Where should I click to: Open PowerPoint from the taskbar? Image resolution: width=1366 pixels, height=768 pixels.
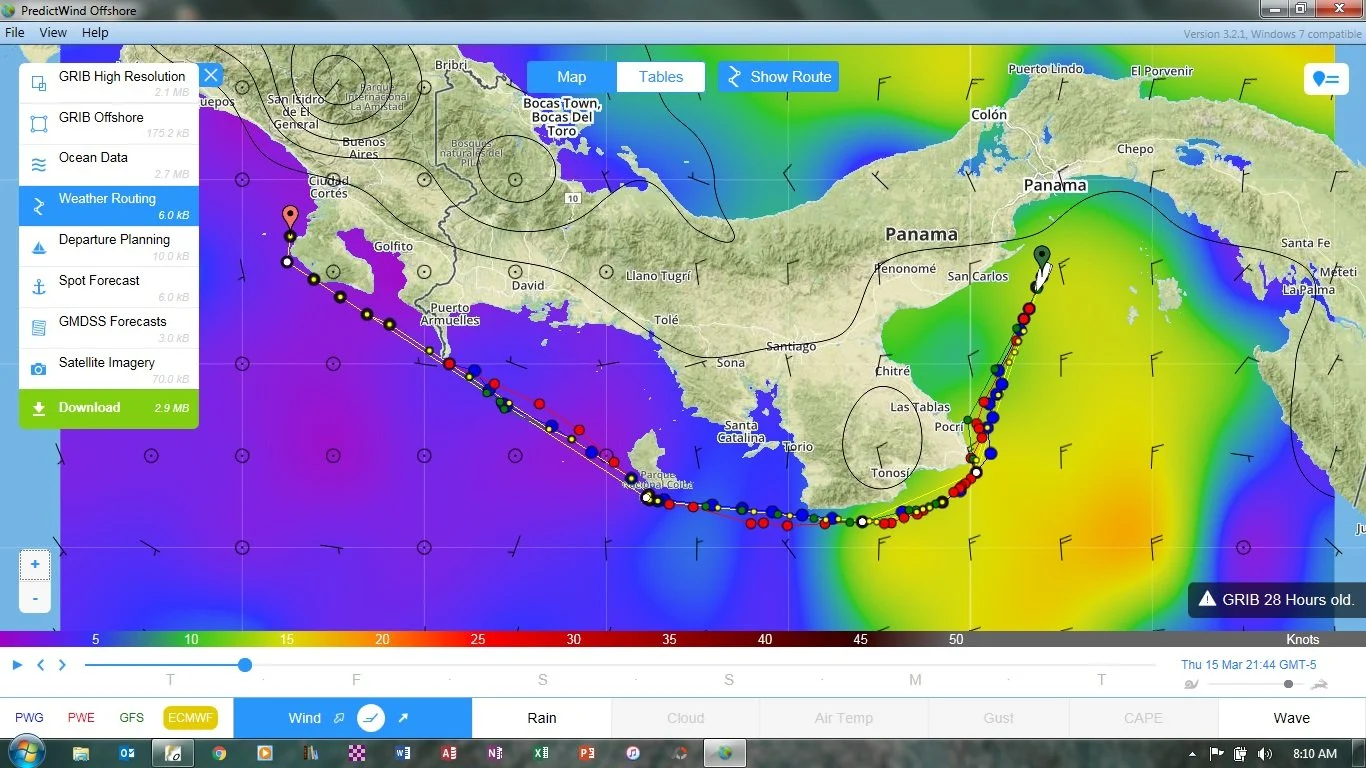point(587,753)
